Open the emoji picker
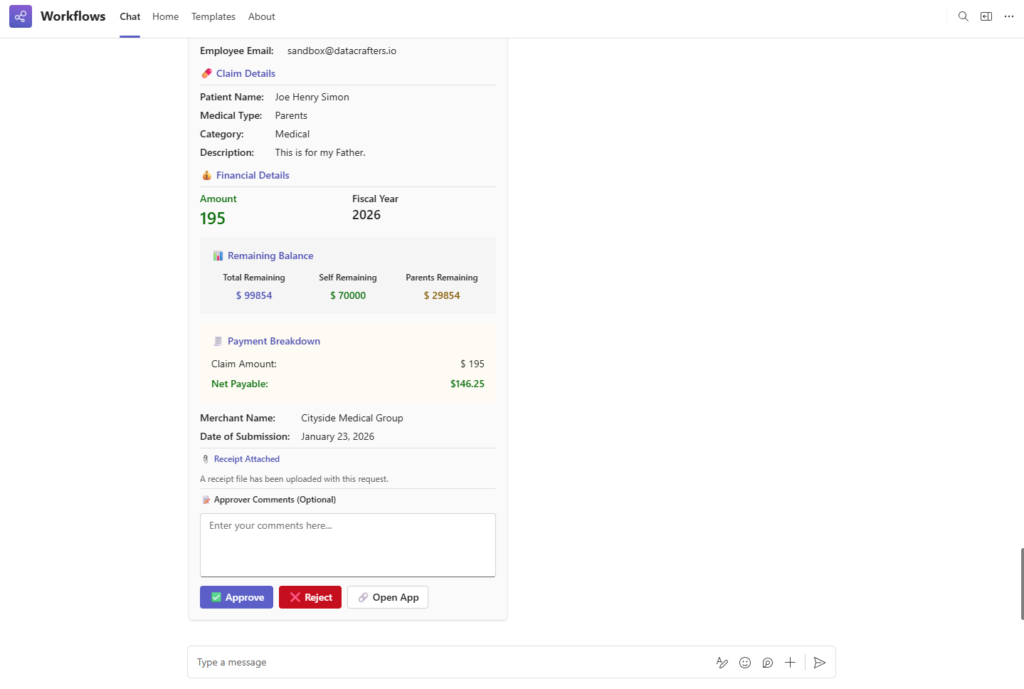This screenshot has height=689, width=1024. (x=745, y=662)
